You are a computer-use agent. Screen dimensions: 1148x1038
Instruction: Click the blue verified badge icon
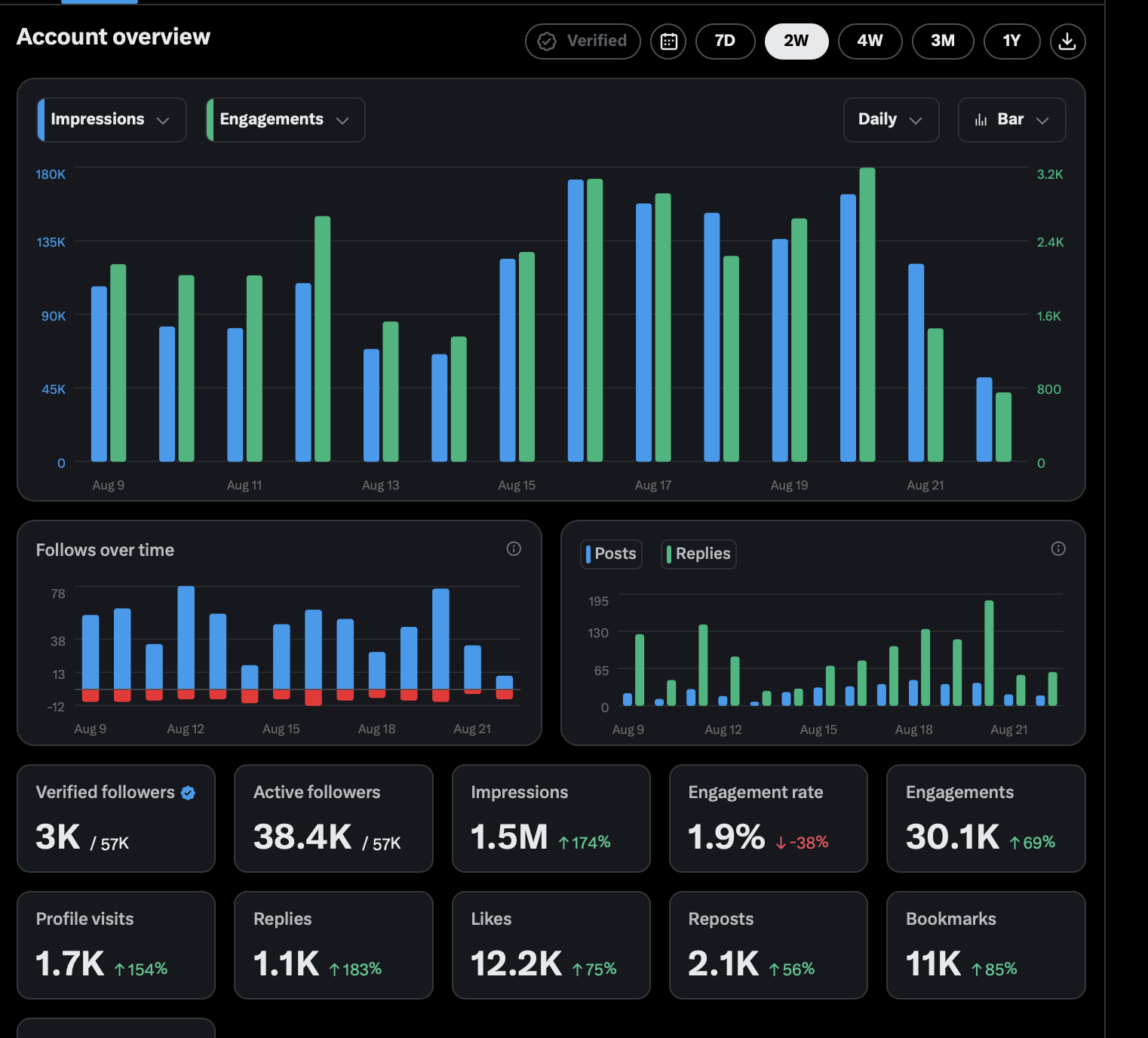[x=189, y=792]
